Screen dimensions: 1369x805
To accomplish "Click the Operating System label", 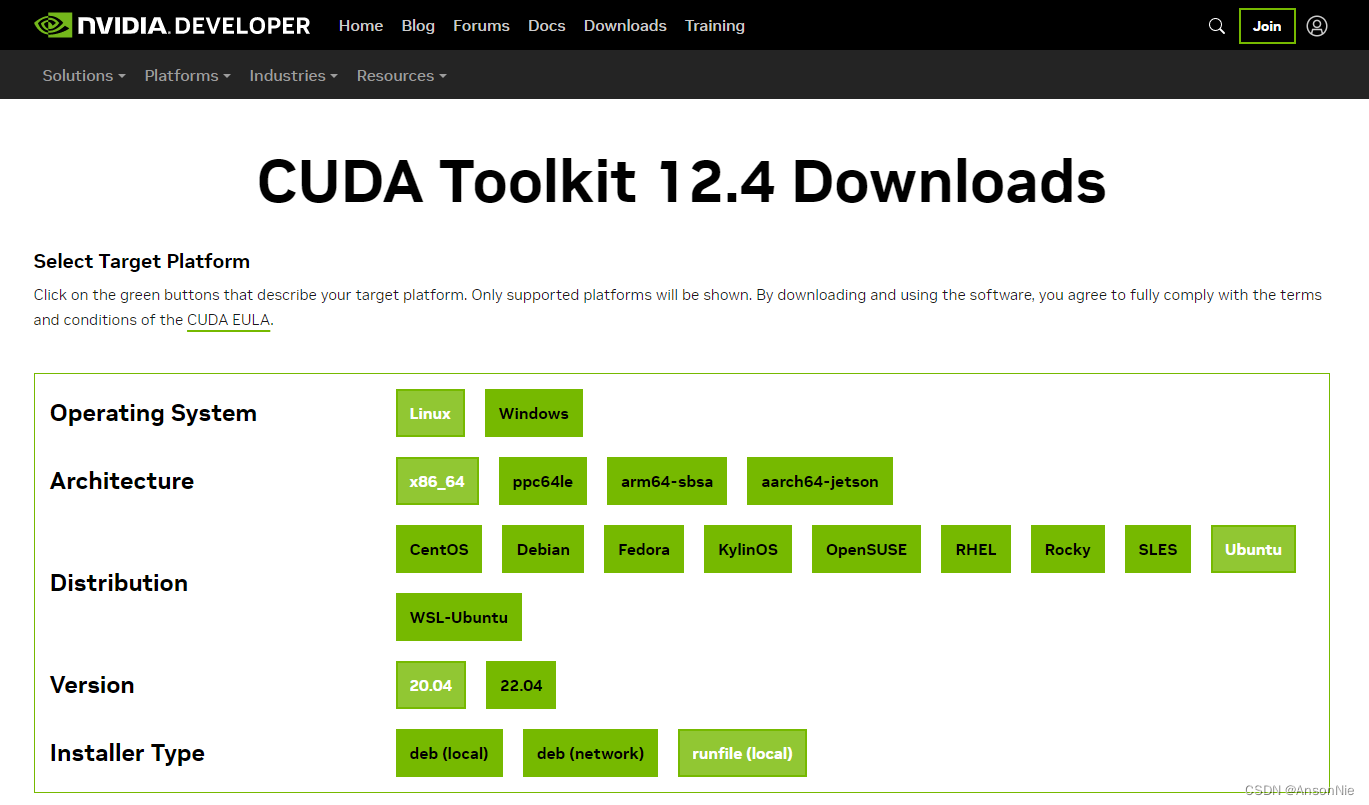I will pos(153,413).
